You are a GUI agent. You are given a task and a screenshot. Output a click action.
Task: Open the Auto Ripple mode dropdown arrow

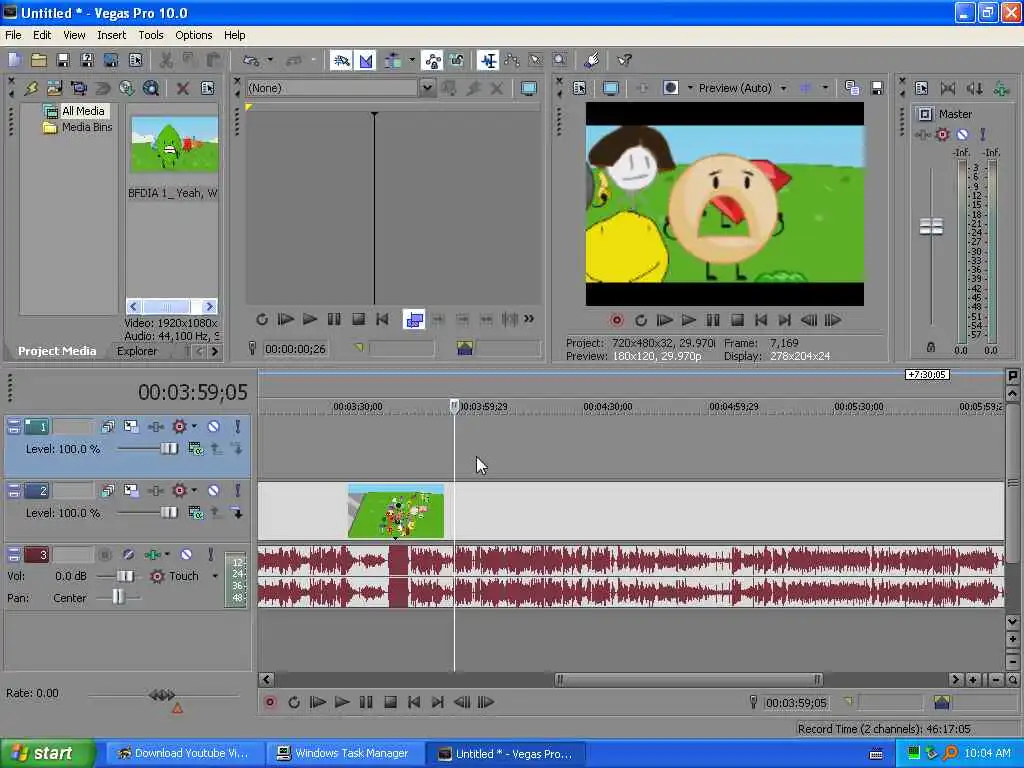coord(411,61)
